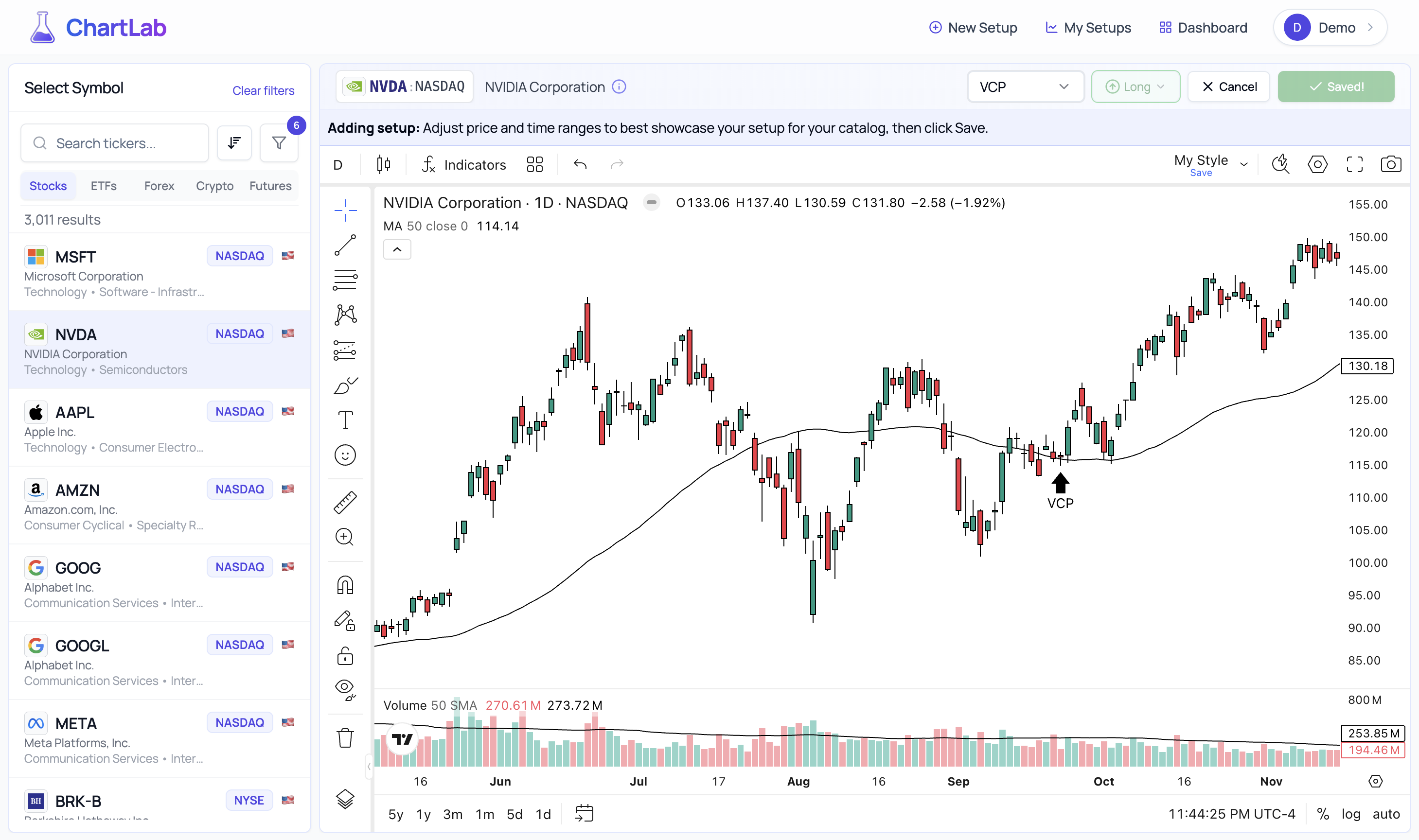Click Save under My Style
This screenshot has width=1419, height=840.
pyautogui.click(x=1201, y=173)
